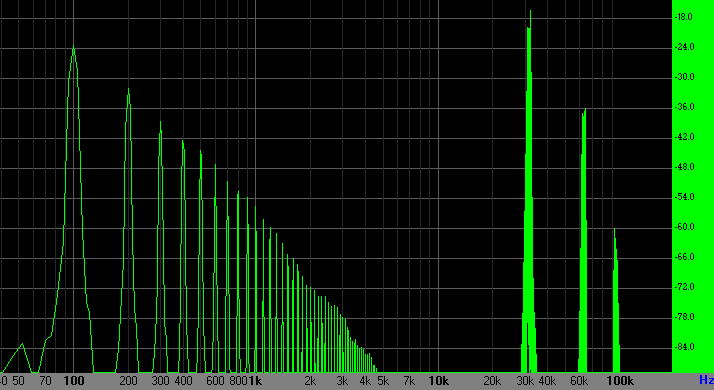Click the 300 frequency axis label

[160, 381]
